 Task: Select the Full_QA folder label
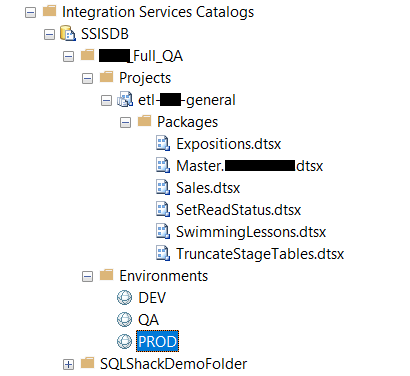coord(141,56)
